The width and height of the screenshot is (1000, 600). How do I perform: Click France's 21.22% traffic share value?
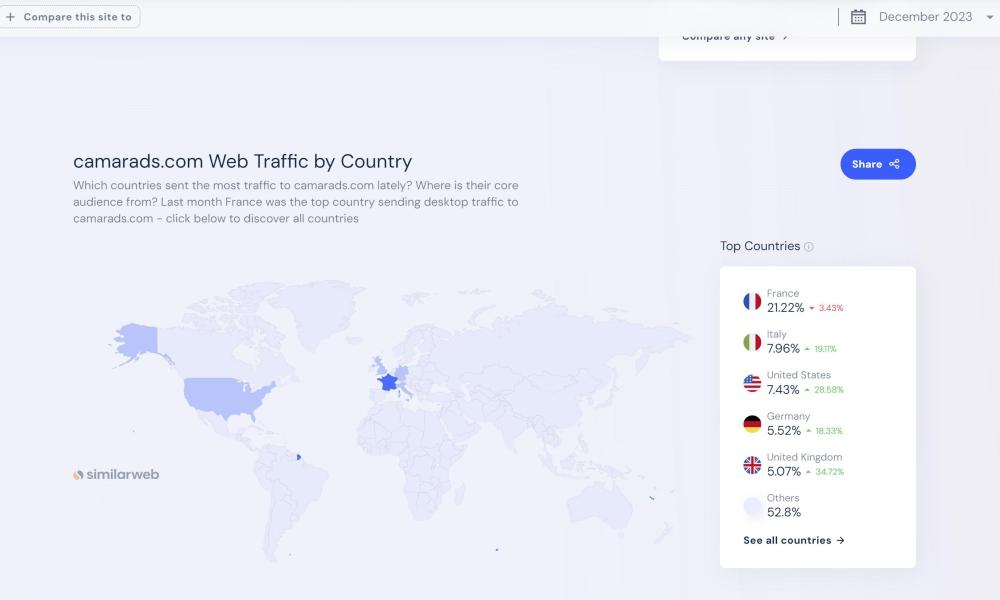[x=785, y=308]
